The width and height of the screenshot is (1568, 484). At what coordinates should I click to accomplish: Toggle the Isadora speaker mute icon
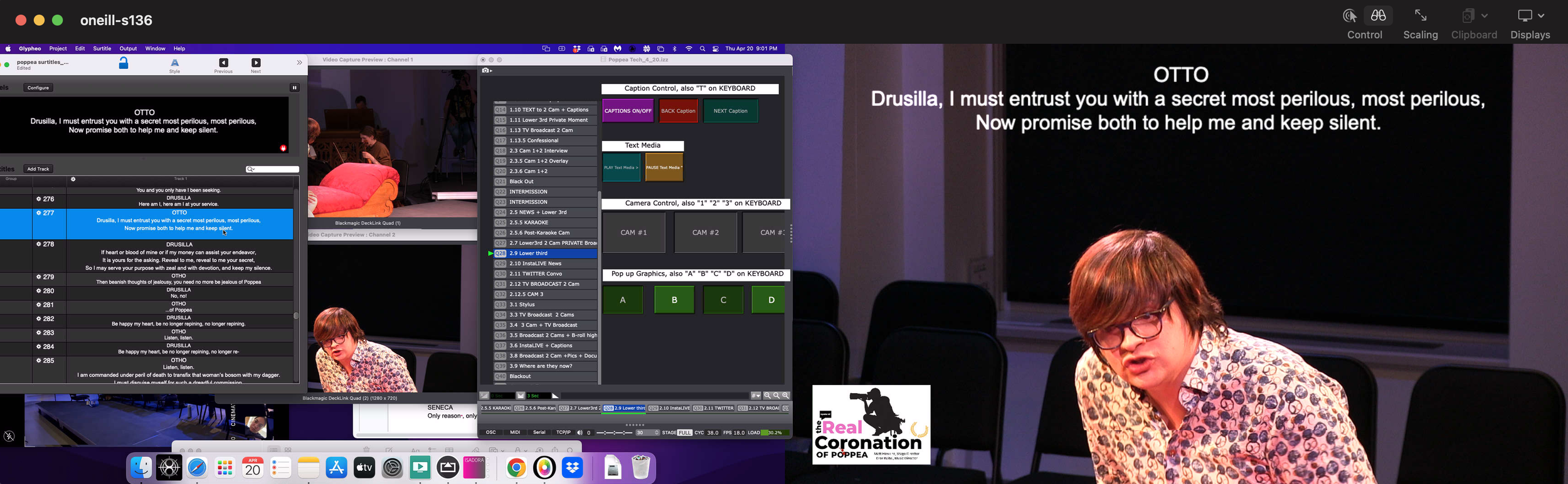580,433
